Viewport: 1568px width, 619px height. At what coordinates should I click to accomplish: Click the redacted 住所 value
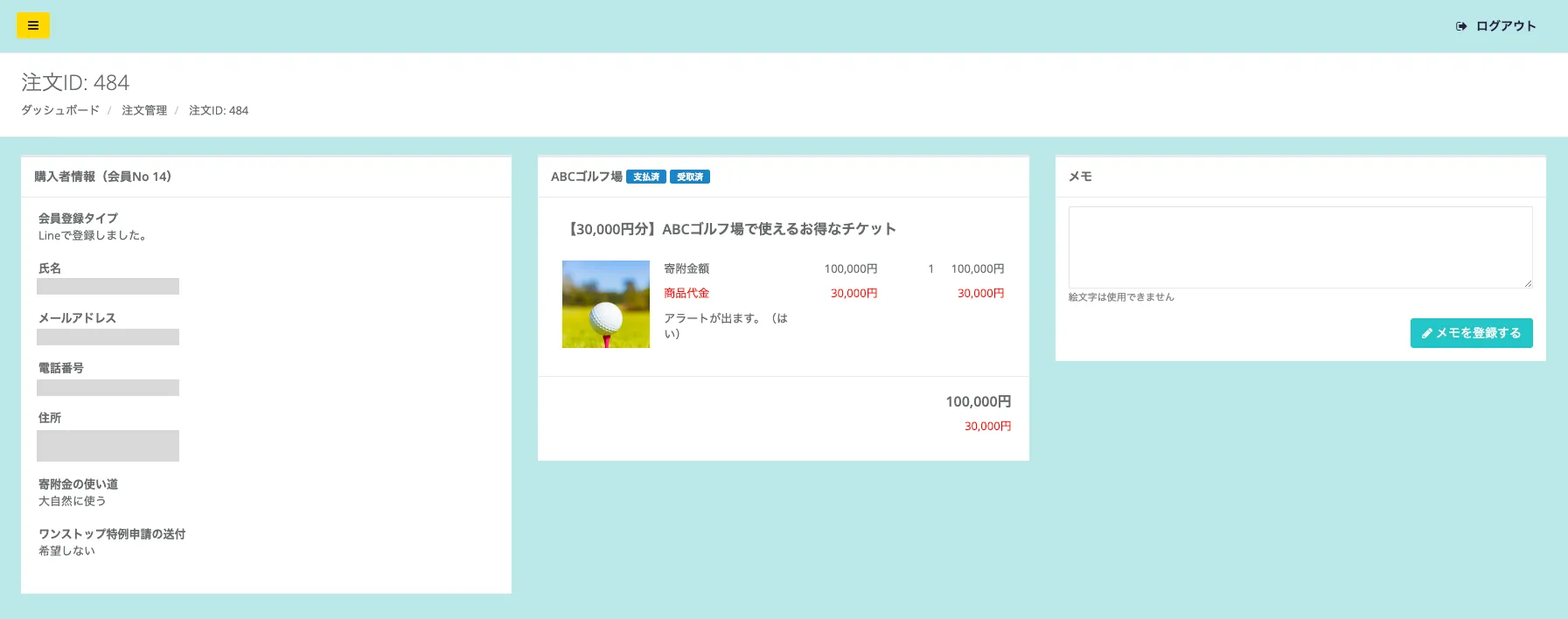[108, 446]
